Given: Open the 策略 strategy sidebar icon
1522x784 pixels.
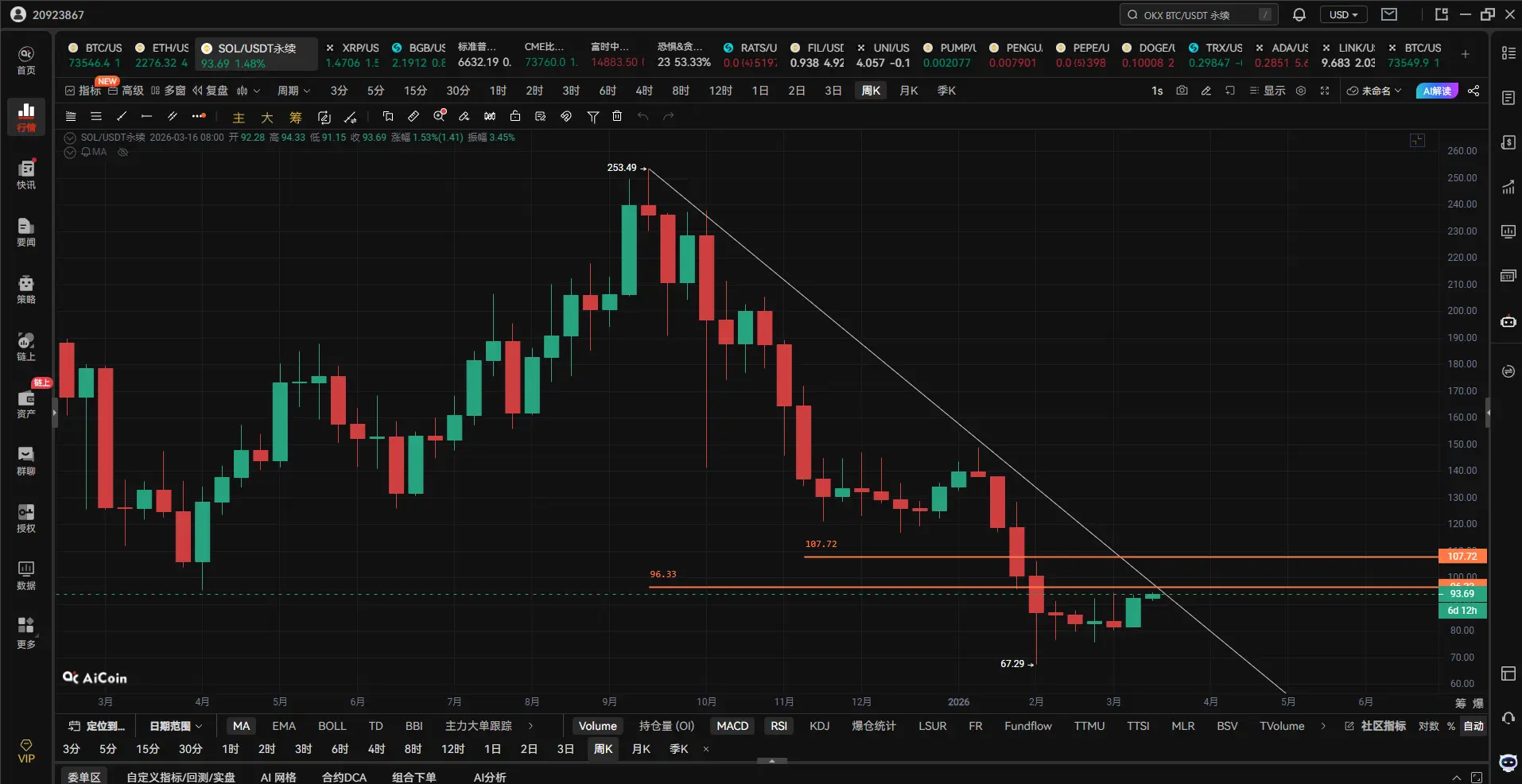Looking at the screenshot, I should click(x=26, y=289).
